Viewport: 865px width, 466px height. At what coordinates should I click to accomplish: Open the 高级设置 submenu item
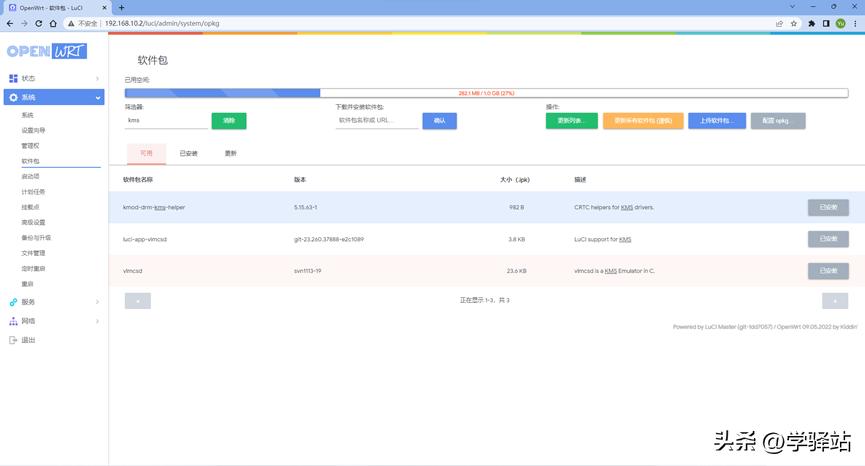pyautogui.click(x=33, y=222)
